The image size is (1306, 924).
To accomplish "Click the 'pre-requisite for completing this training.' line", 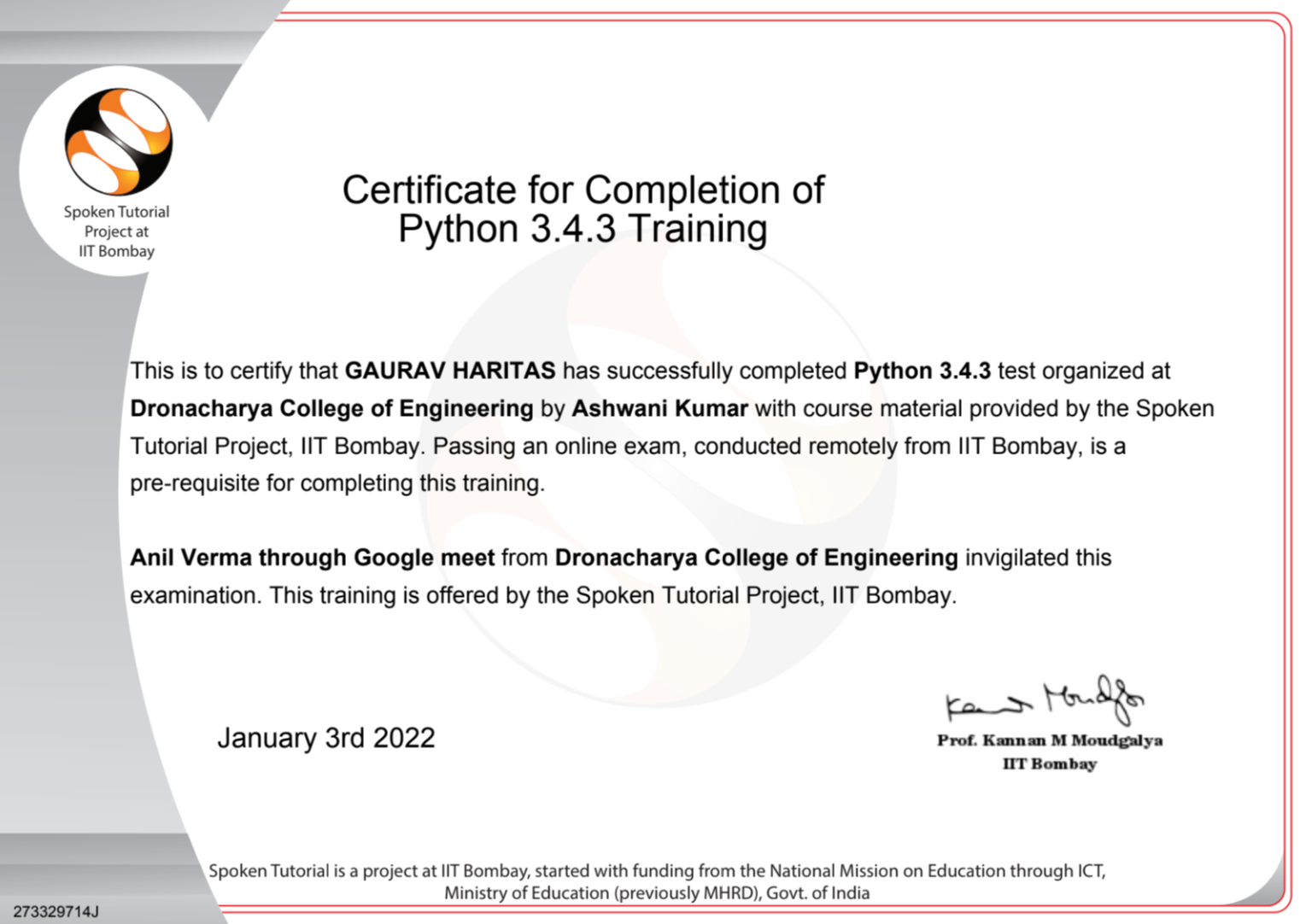I will [337, 483].
